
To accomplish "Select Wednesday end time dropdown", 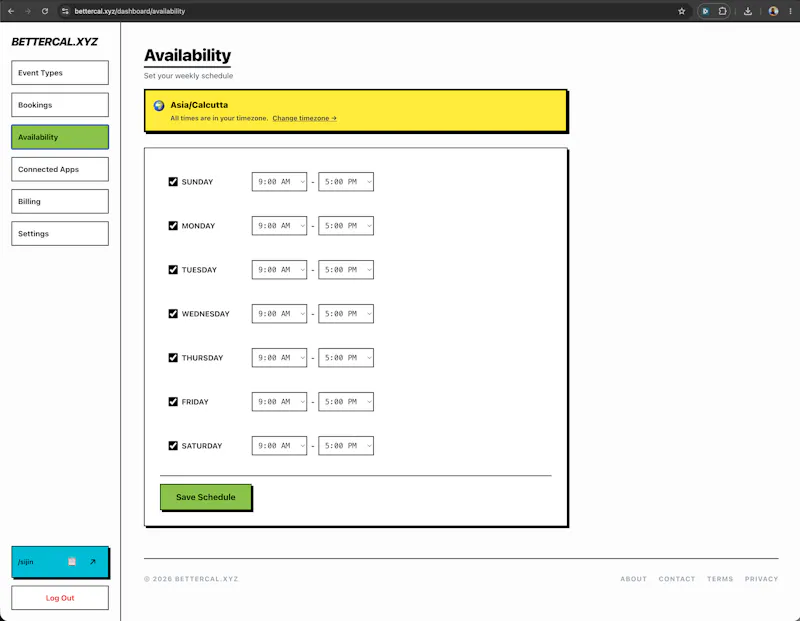I will pyautogui.click(x=346, y=313).
